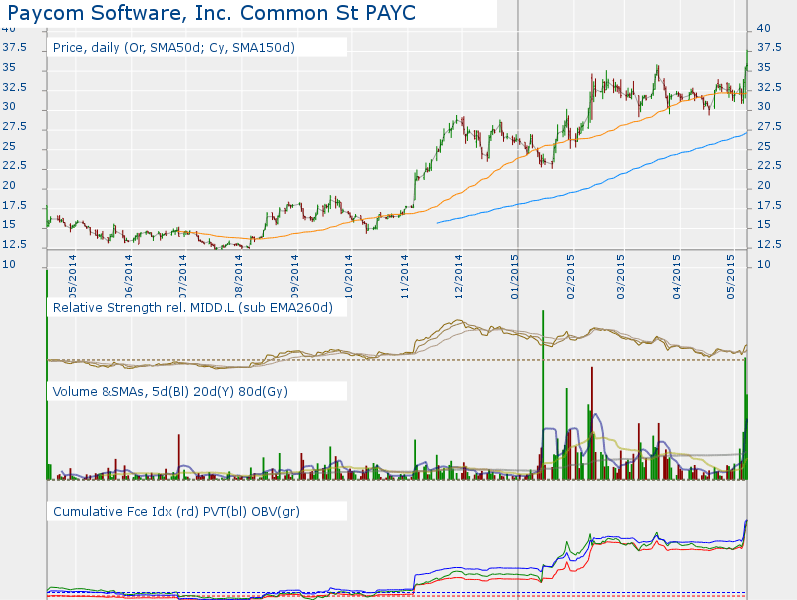797x600 pixels.
Task: Click the 17.5 price label on left axis
Action: [14, 205]
